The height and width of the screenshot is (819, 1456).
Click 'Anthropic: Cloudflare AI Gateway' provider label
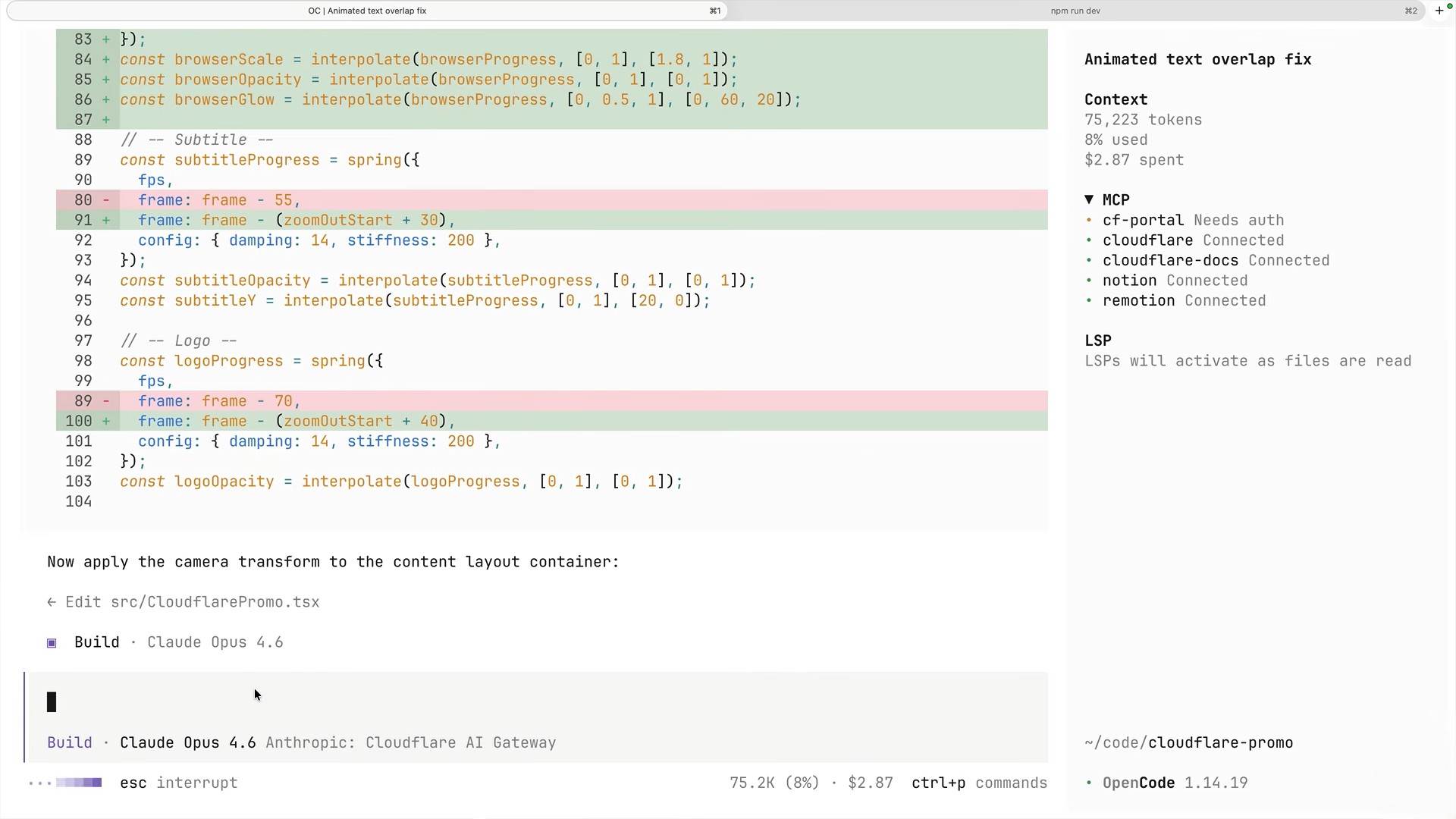(410, 742)
